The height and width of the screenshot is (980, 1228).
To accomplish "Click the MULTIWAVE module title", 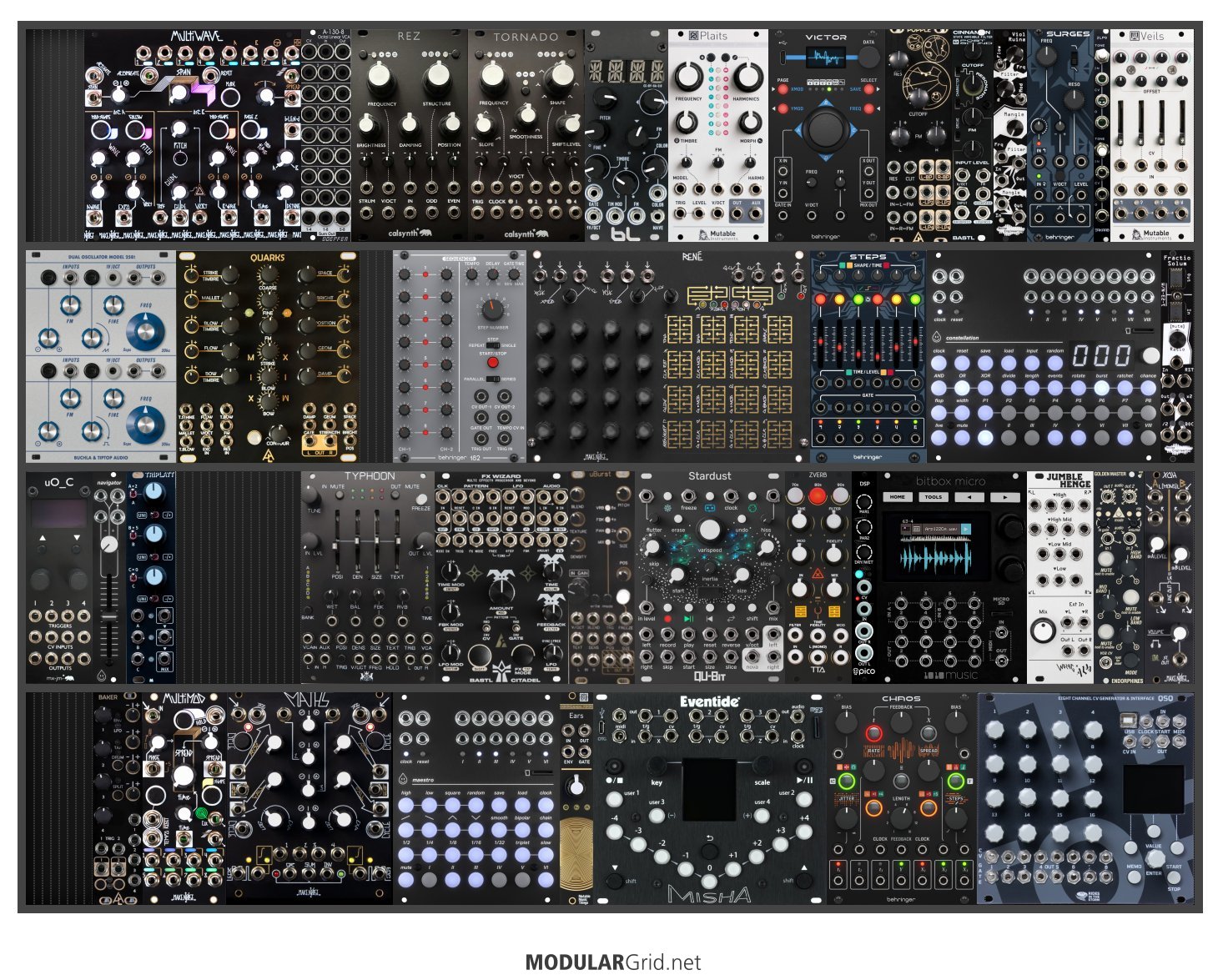I will (x=197, y=37).
